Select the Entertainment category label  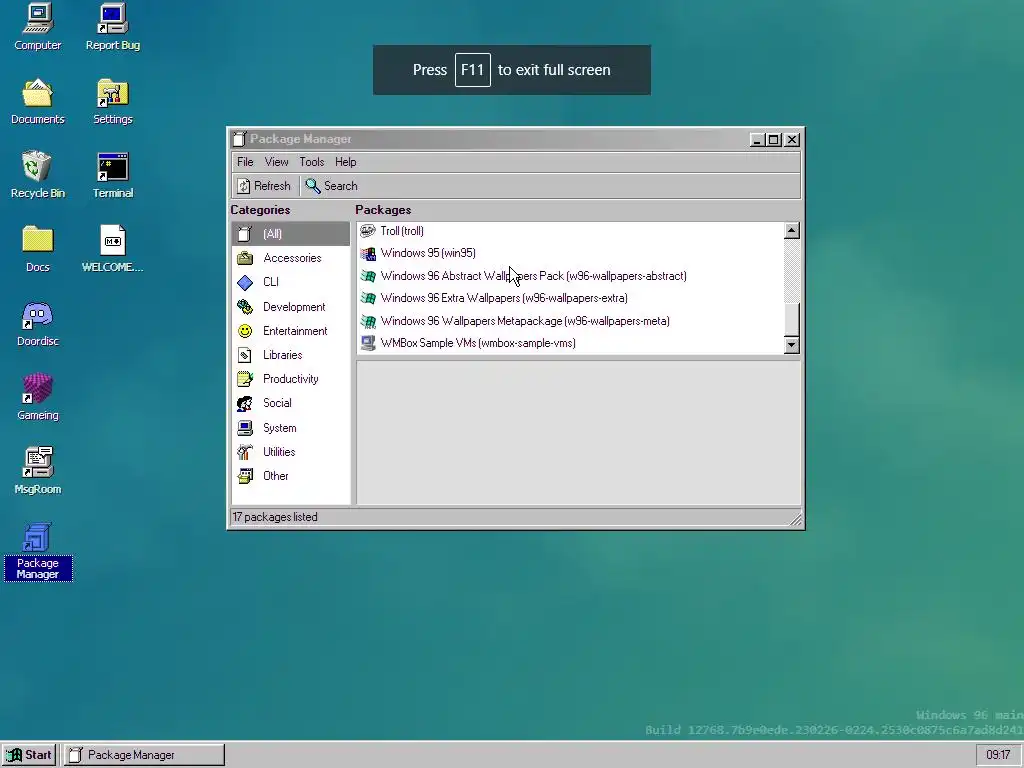[295, 331]
